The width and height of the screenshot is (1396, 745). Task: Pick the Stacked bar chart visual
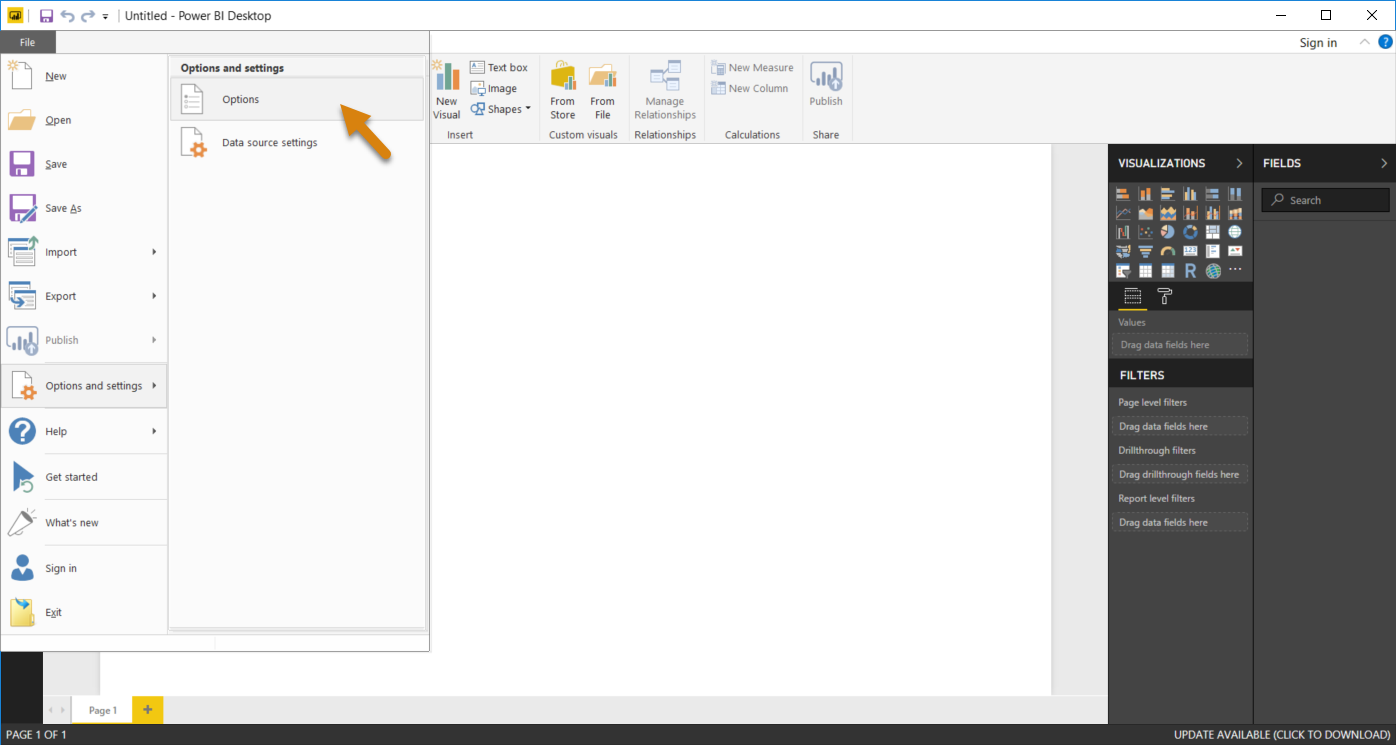point(1123,194)
